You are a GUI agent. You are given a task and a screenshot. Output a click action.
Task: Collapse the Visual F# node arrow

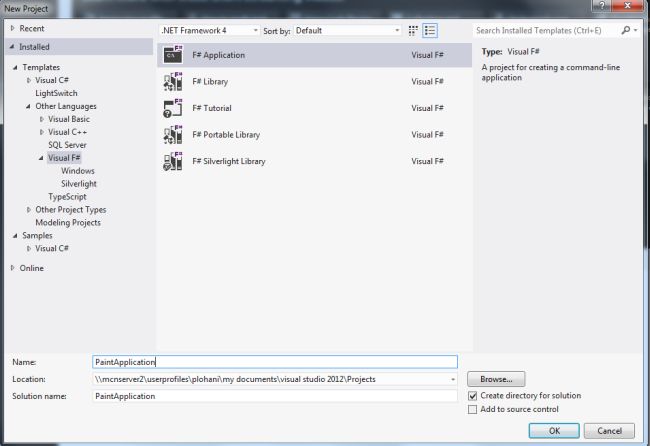(41, 158)
